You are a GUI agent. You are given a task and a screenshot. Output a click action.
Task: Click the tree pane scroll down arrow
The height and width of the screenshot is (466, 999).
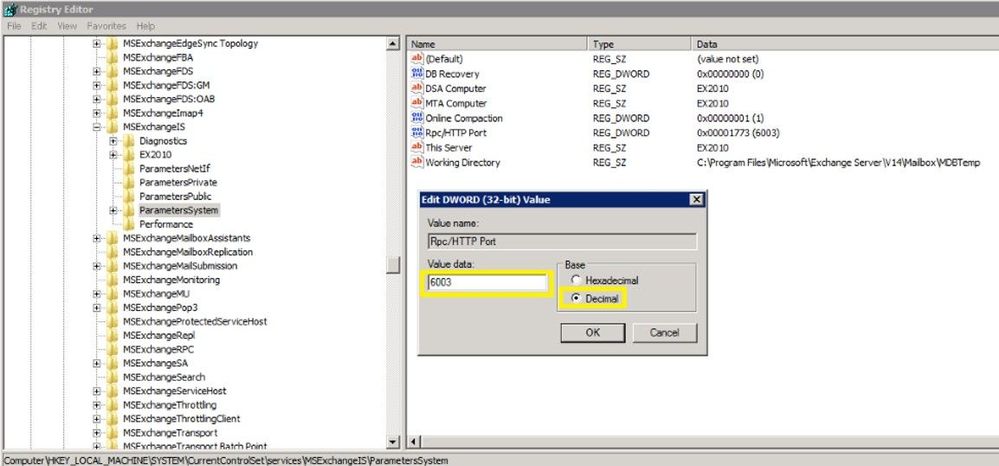click(394, 441)
